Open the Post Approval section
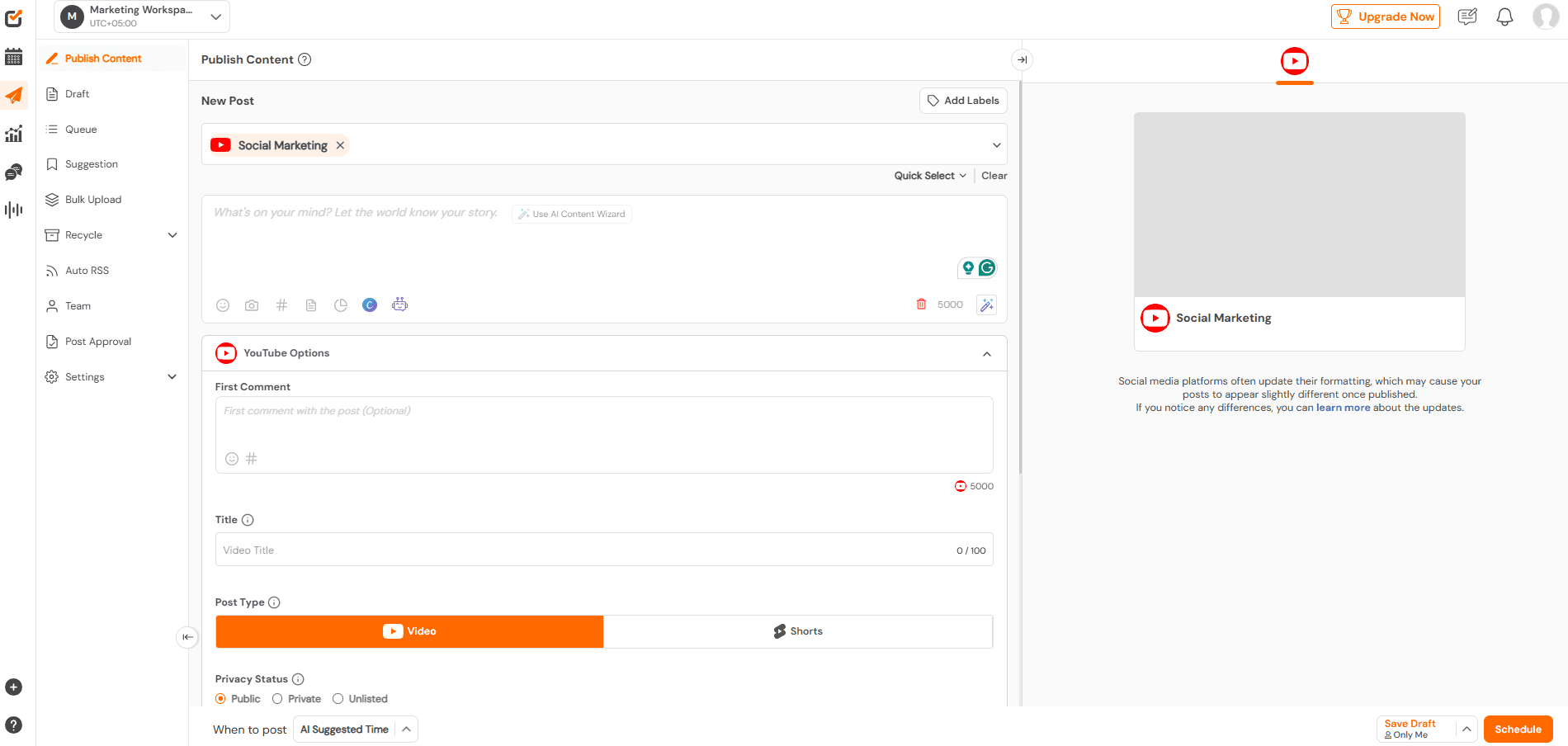Image resolution: width=1568 pixels, height=746 pixels. [97, 341]
